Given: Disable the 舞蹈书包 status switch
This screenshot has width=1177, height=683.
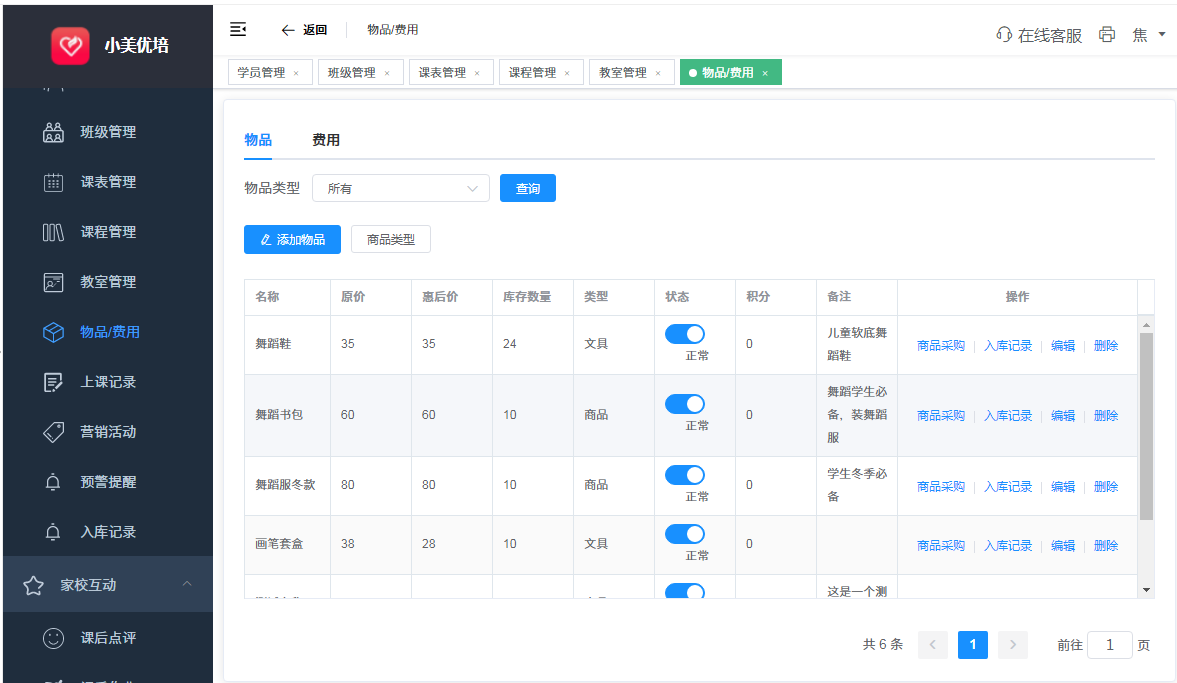Looking at the screenshot, I should coord(685,404).
